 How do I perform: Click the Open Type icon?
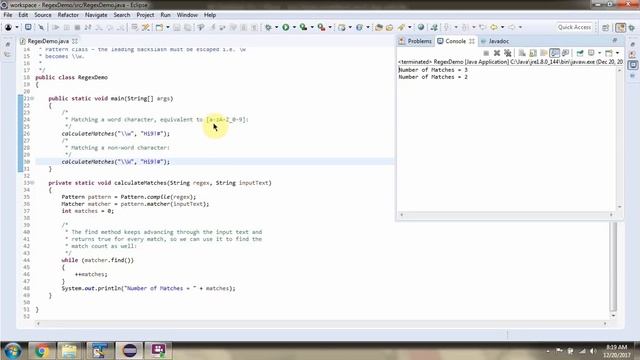point(379,27)
